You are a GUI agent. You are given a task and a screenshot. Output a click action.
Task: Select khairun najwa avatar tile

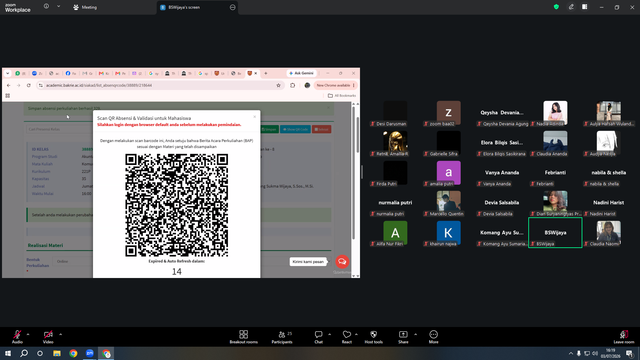tap(449, 233)
